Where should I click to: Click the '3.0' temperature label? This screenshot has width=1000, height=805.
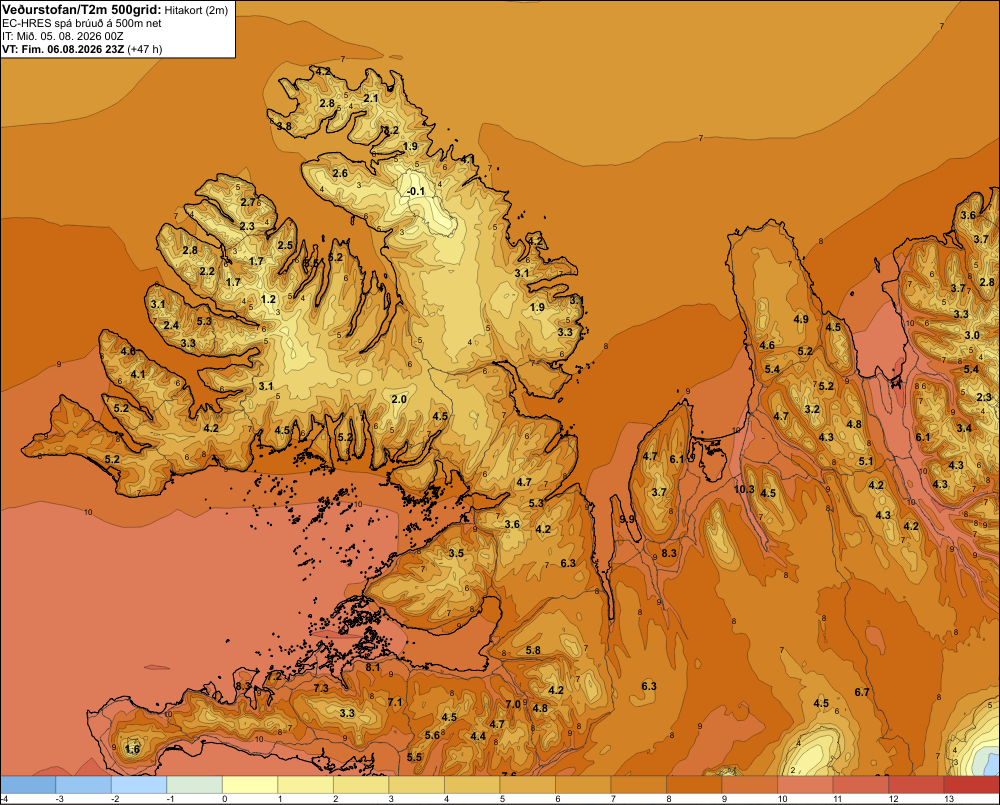(x=971, y=336)
